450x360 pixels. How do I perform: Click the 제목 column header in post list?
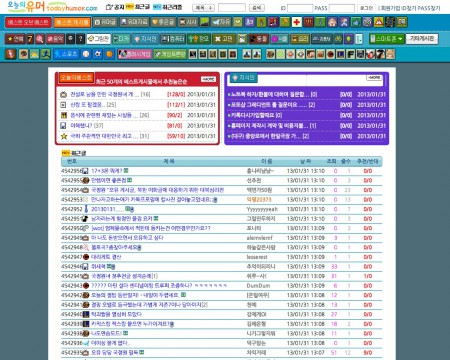point(169,161)
